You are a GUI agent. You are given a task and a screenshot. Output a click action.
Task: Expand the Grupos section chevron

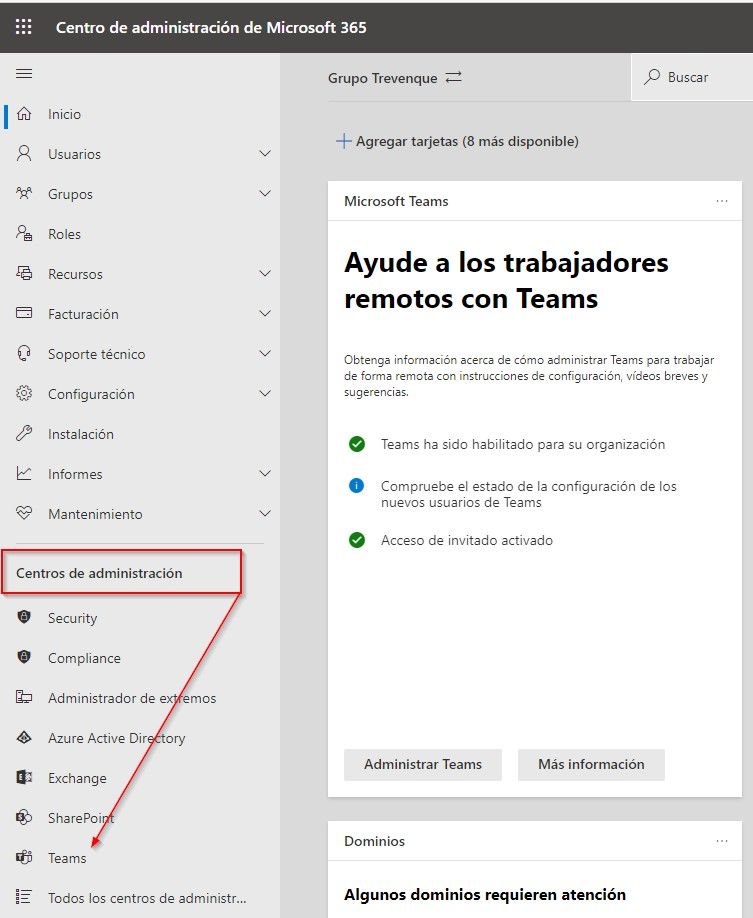tap(264, 194)
